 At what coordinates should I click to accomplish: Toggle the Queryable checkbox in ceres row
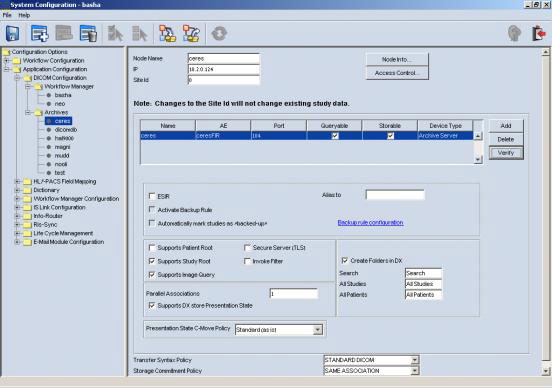tap(335, 136)
